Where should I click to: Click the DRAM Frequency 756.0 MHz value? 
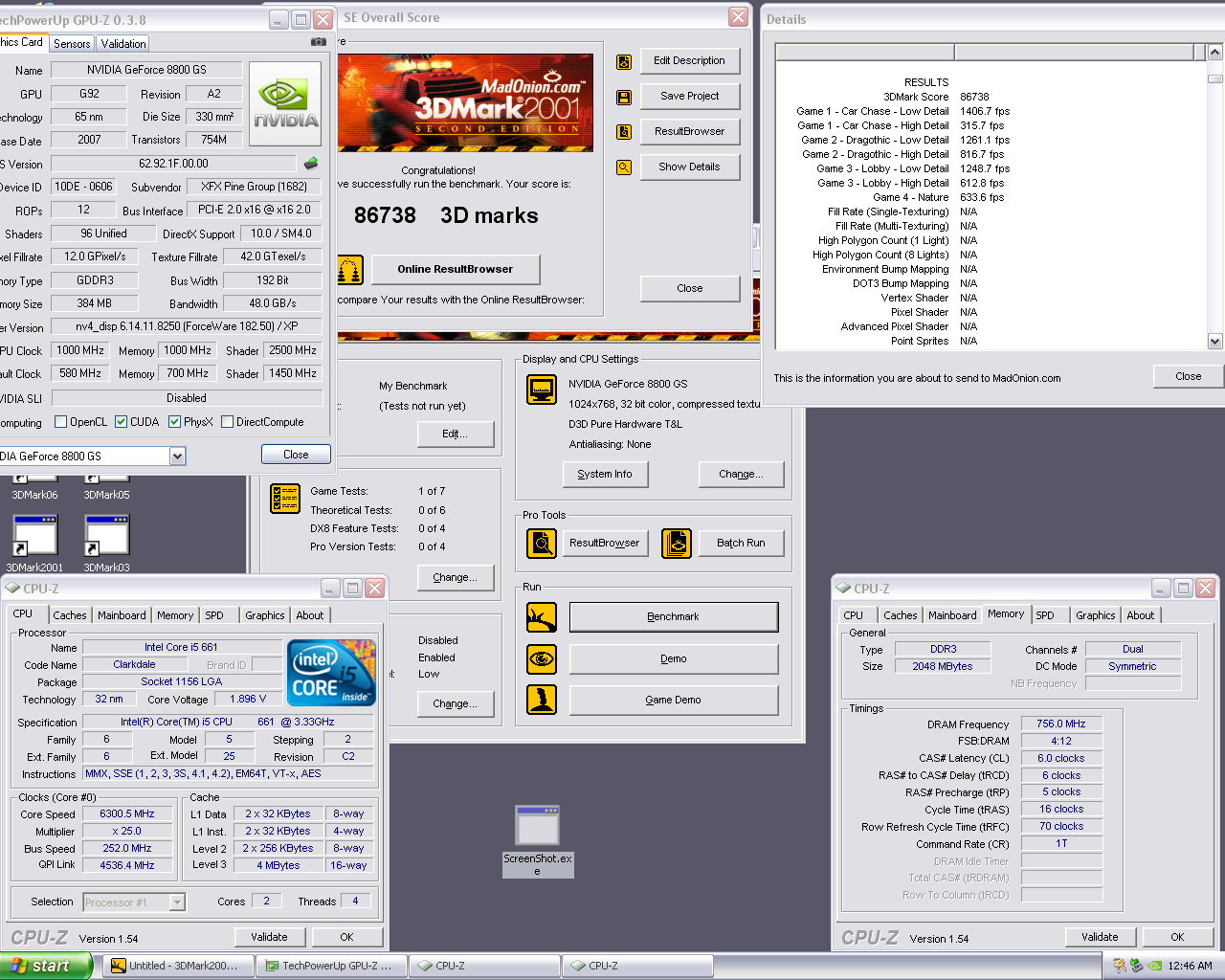point(1061,724)
